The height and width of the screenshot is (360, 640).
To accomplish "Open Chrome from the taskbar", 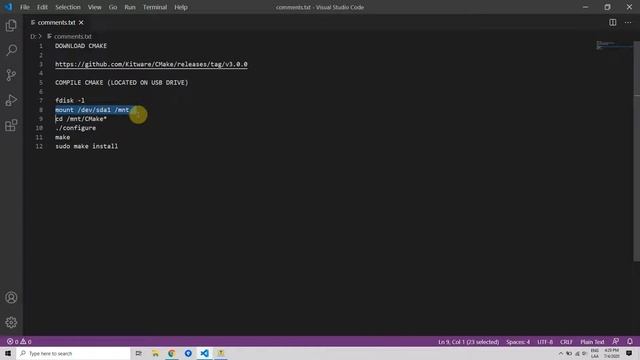I will 171,353.
